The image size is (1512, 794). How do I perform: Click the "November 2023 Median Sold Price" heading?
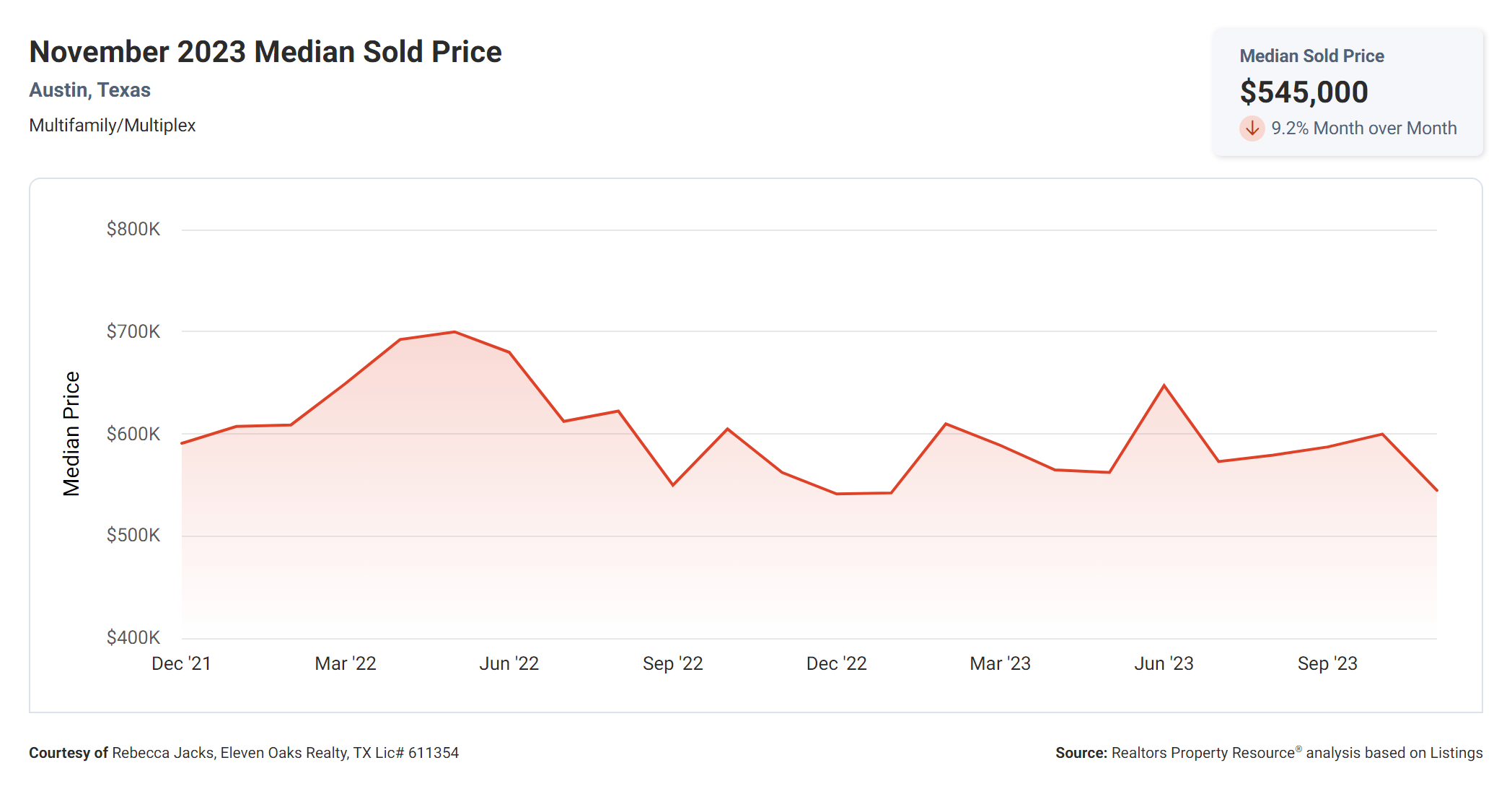point(265,52)
